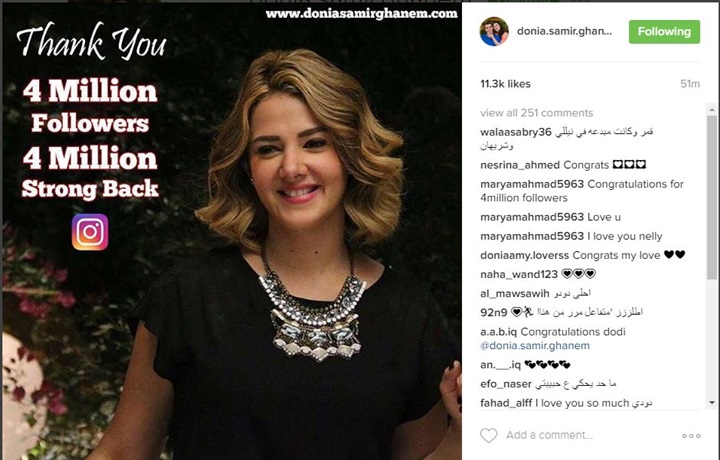The width and height of the screenshot is (720, 460).
Task: Click the Instagram logo in the photo
Action: pyautogui.click(x=90, y=232)
